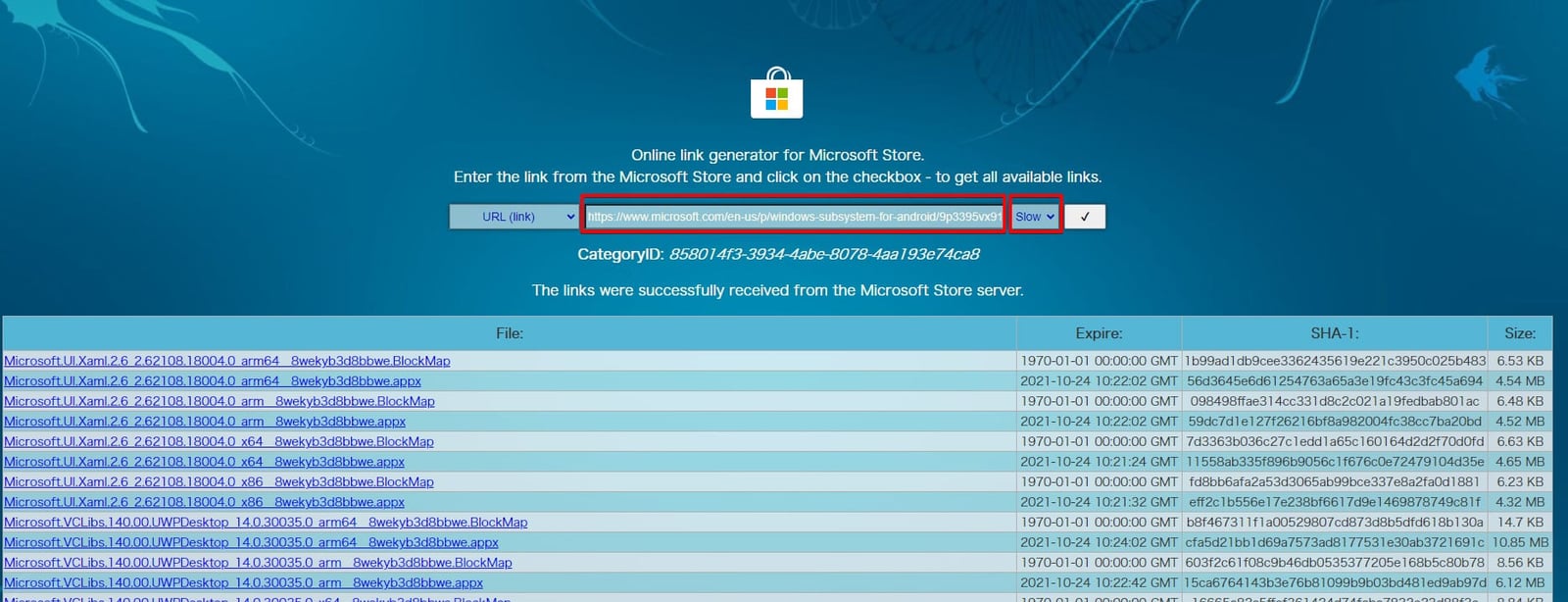Download Microsoft.UI.Xaml.2.6 x86 appx package
The height and width of the screenshot is (602, 1568).
pyautogui.click(x=204, y=502)
